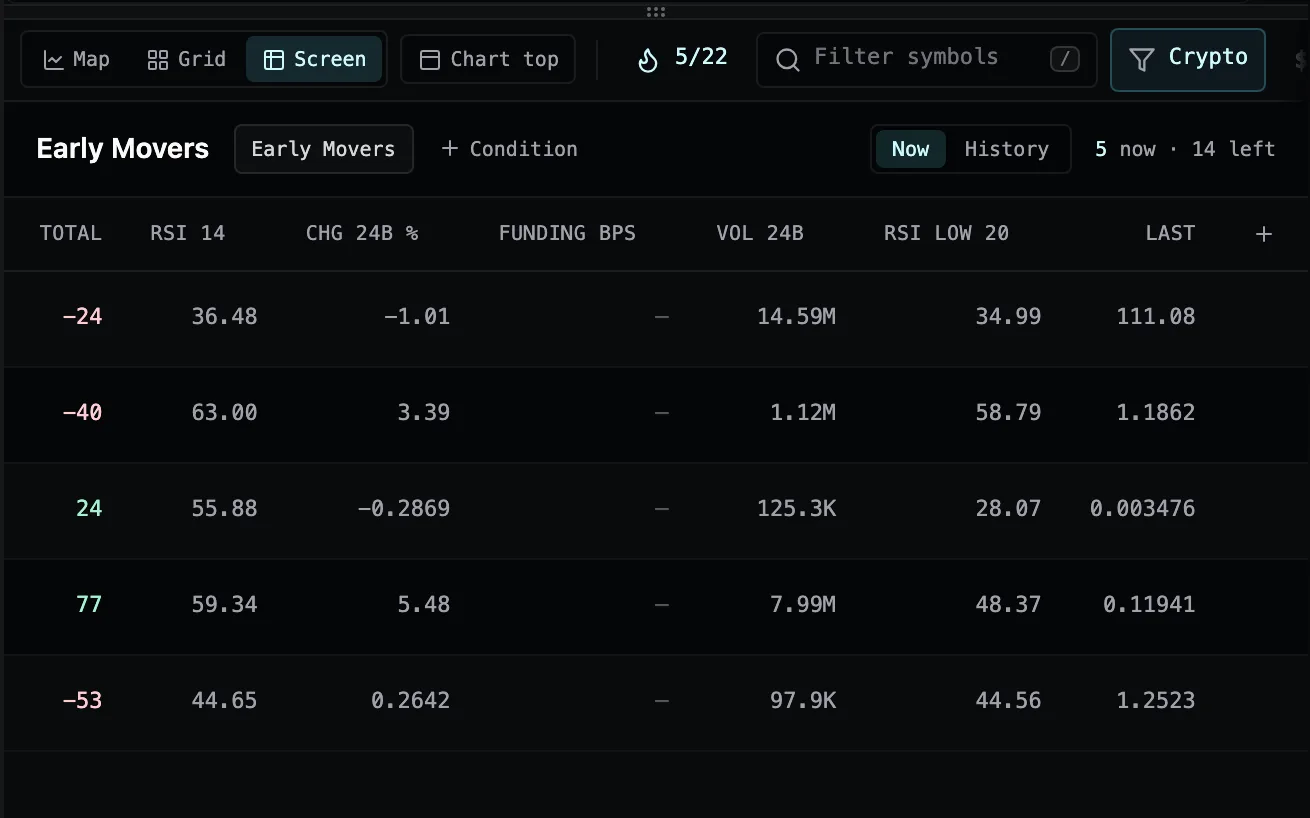Click the RSI low value 58.79
1310x818 pixels.
point(1008,412)
